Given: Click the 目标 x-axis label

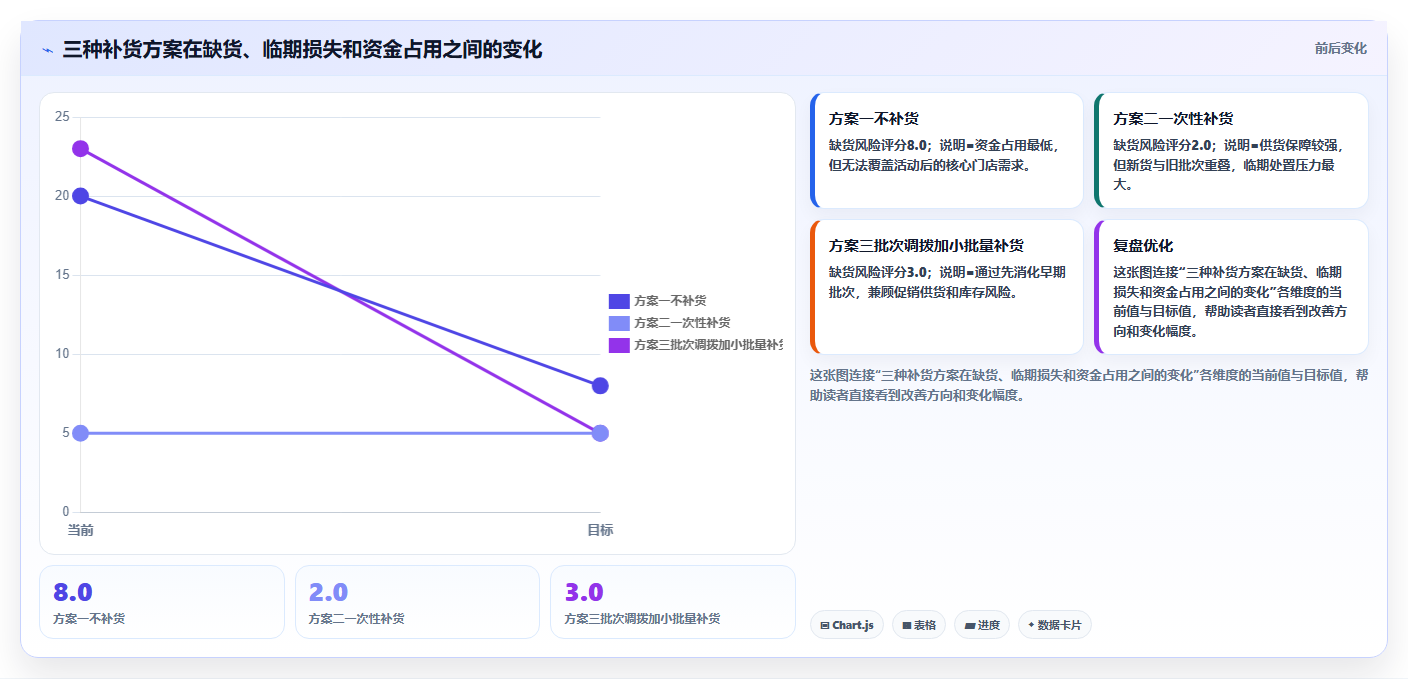Looking at the screenshot, I should [600, 530].
